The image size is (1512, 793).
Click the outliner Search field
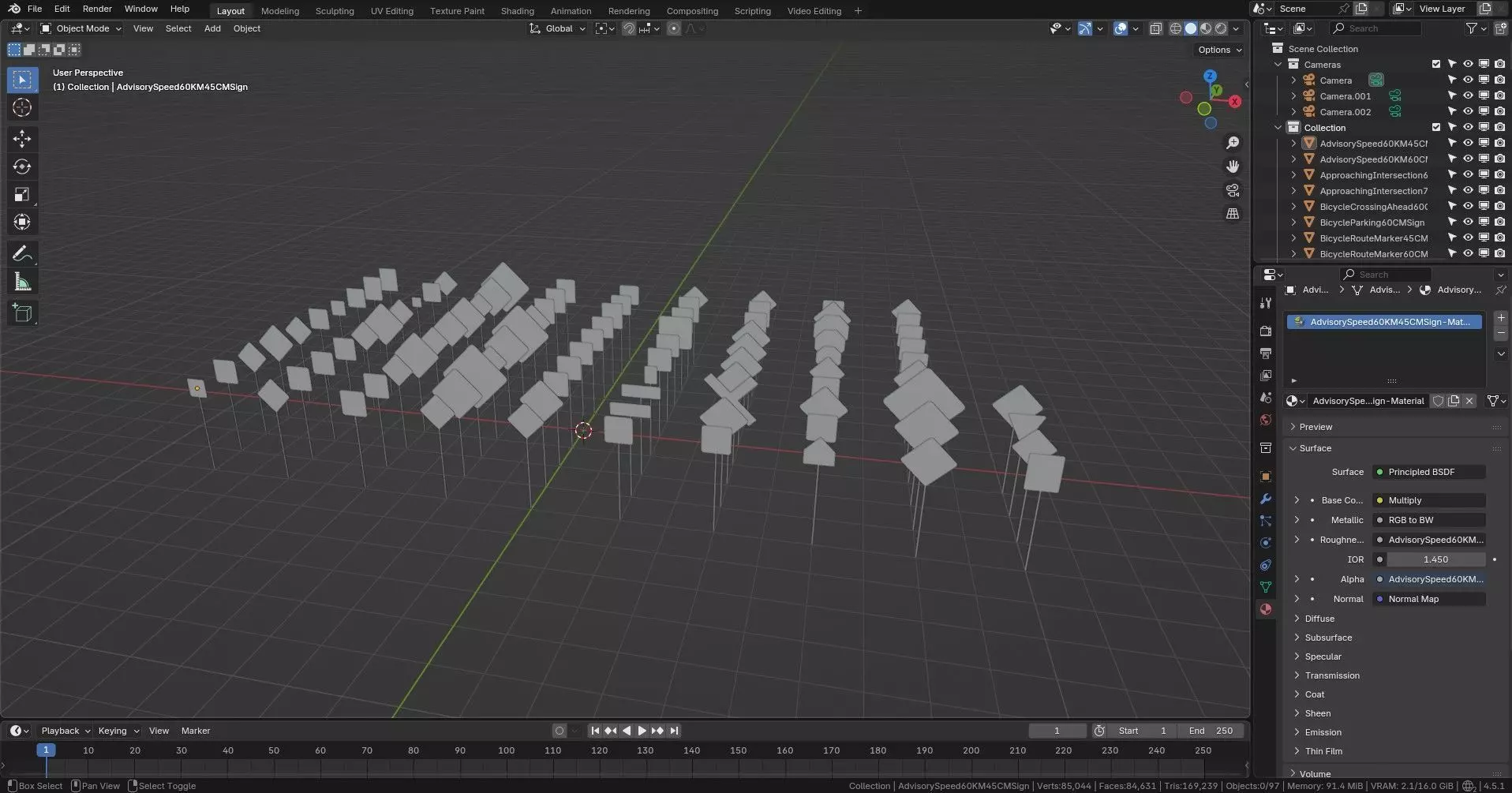1377,28
